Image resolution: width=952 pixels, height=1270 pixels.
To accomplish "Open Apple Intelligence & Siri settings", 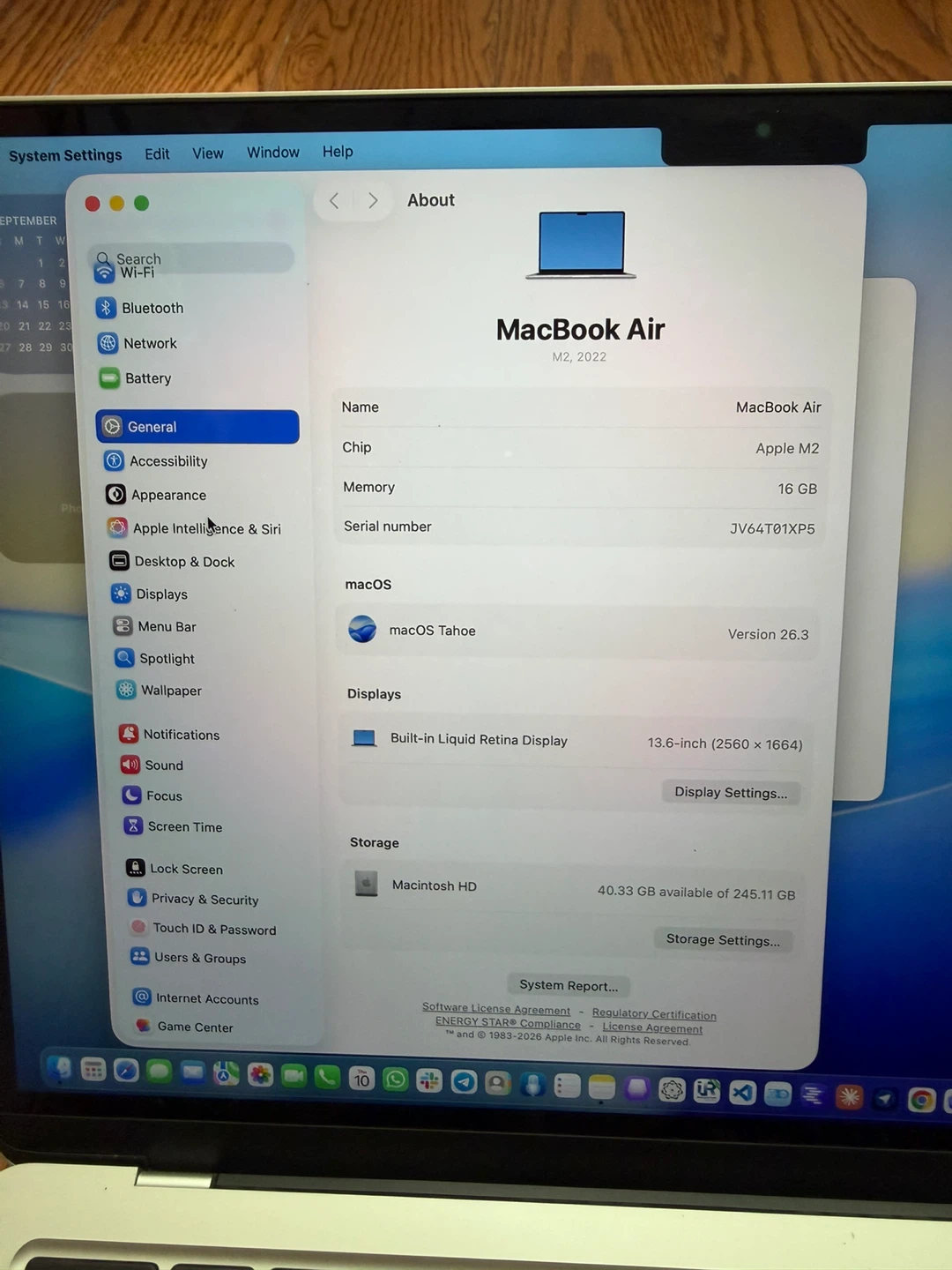I will [195, 528].
